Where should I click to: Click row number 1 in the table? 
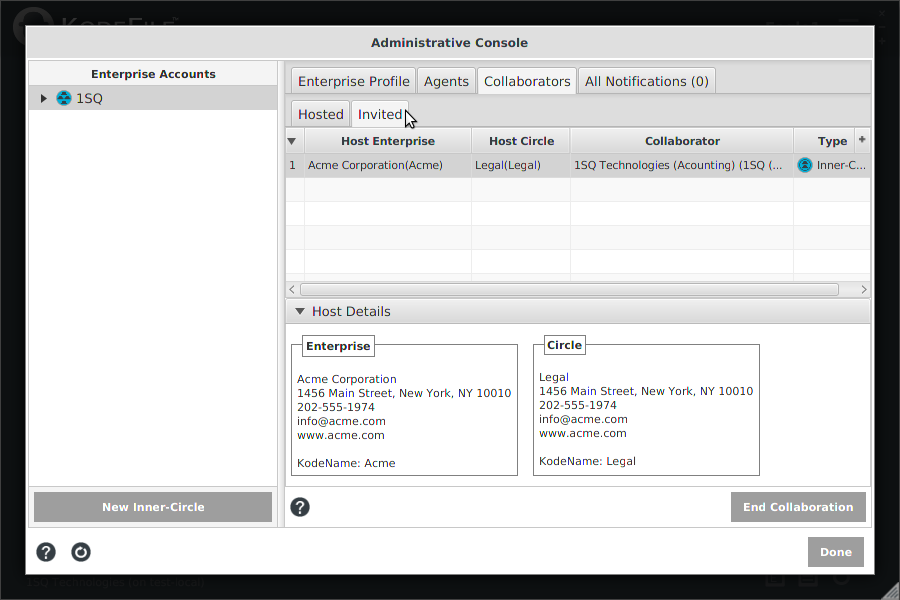click(x=293, y=165)
